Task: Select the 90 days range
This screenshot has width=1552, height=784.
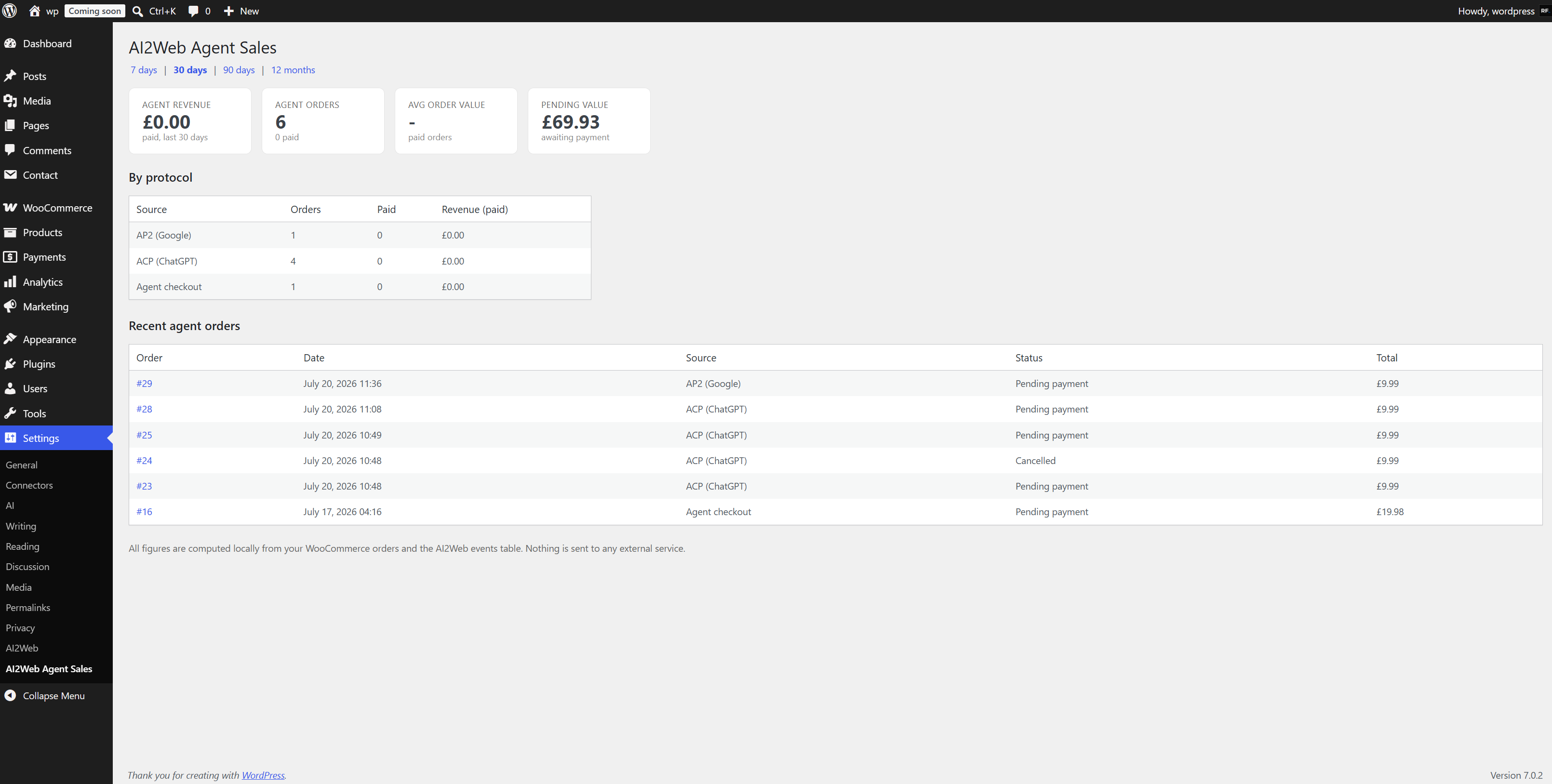Action: tap(239, 70)
